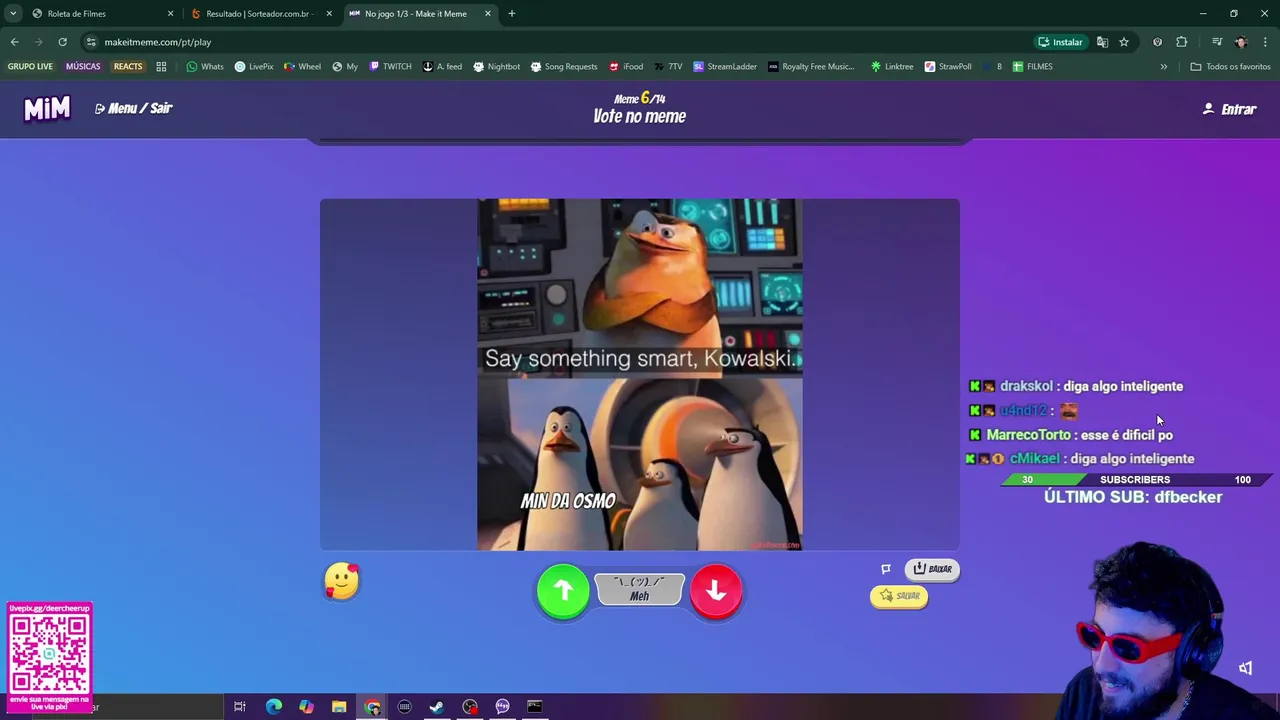Viewport: 1280px width, 720px height.
Task: Bookmark this page with star
Action: click(x=1124, y=42)
